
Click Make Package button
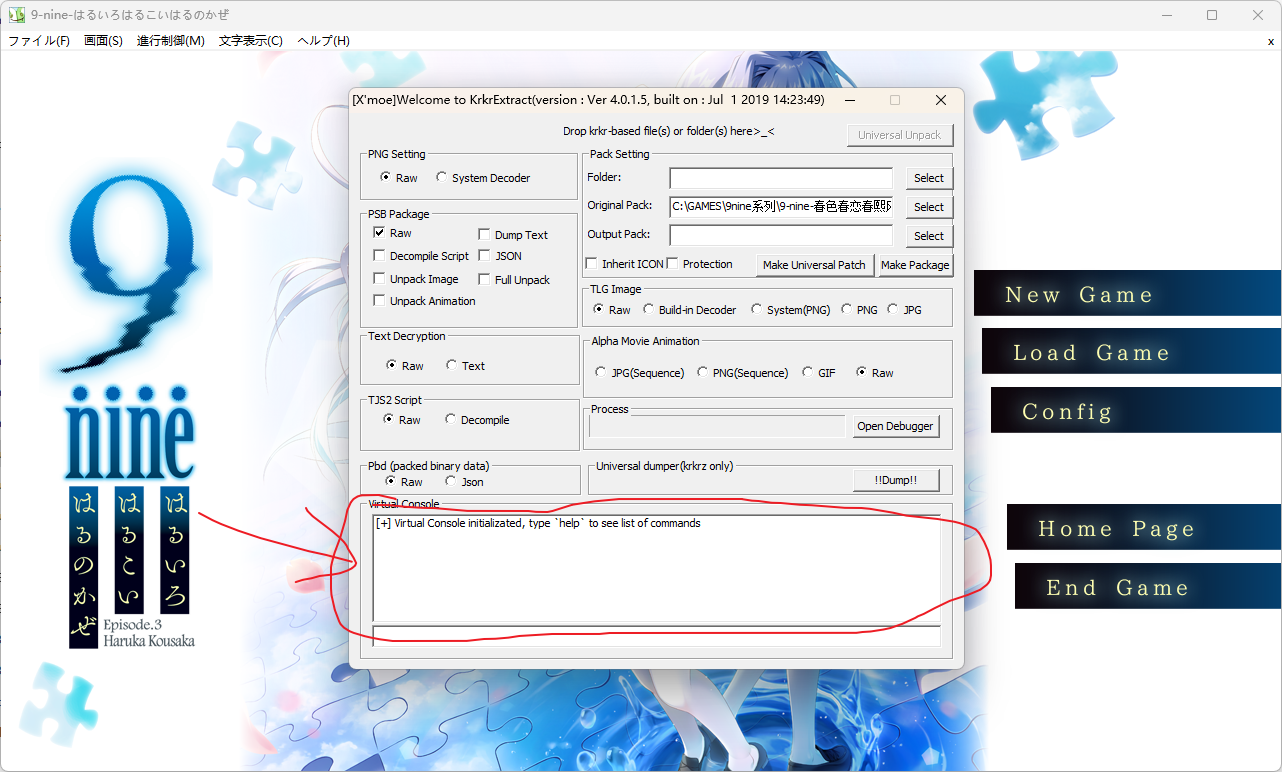click(915, 265)
